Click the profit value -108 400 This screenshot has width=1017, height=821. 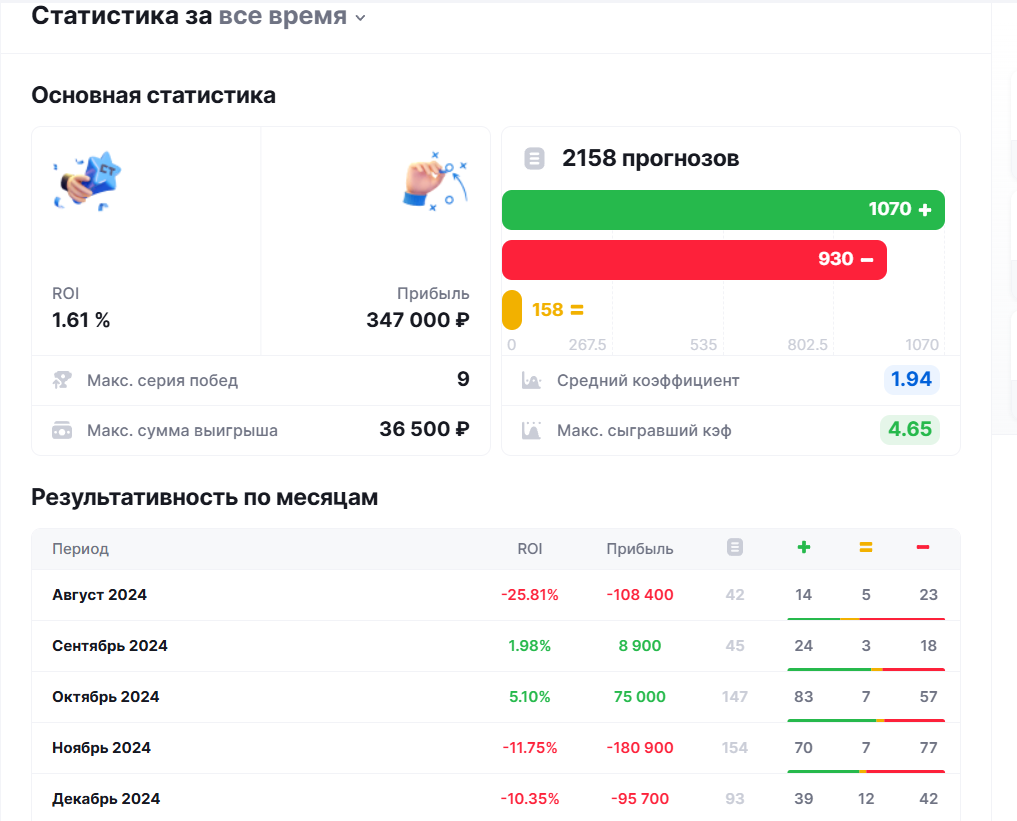[x=640, y=595]
